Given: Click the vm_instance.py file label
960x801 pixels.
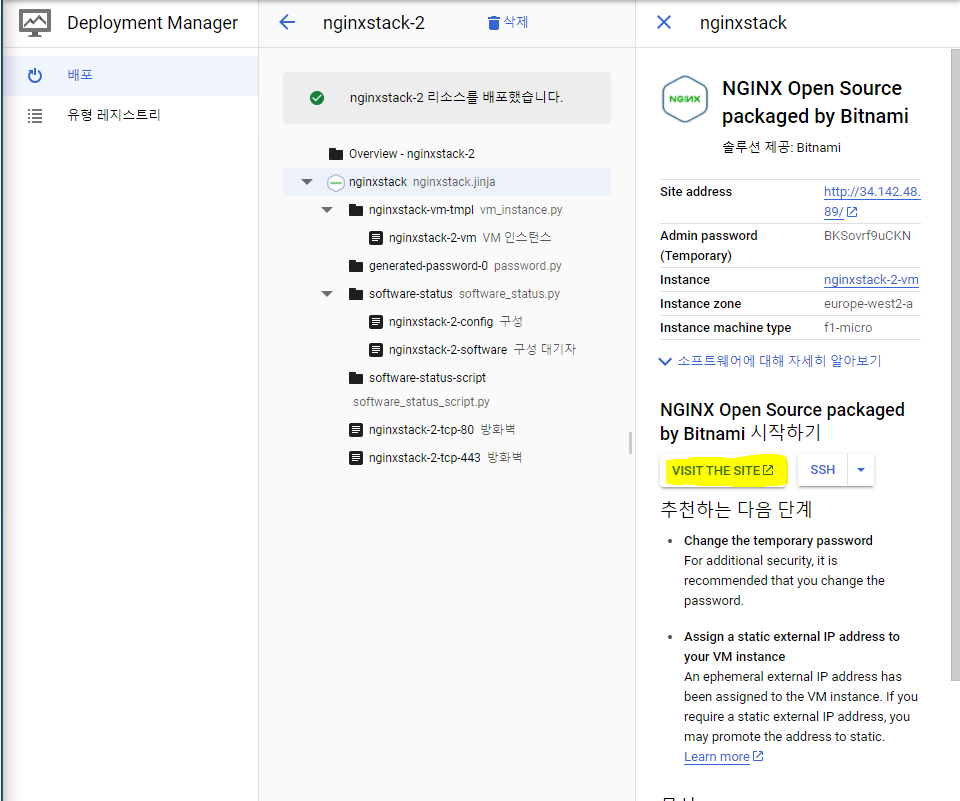Looking at the screenshot, I should click(521, 210).
